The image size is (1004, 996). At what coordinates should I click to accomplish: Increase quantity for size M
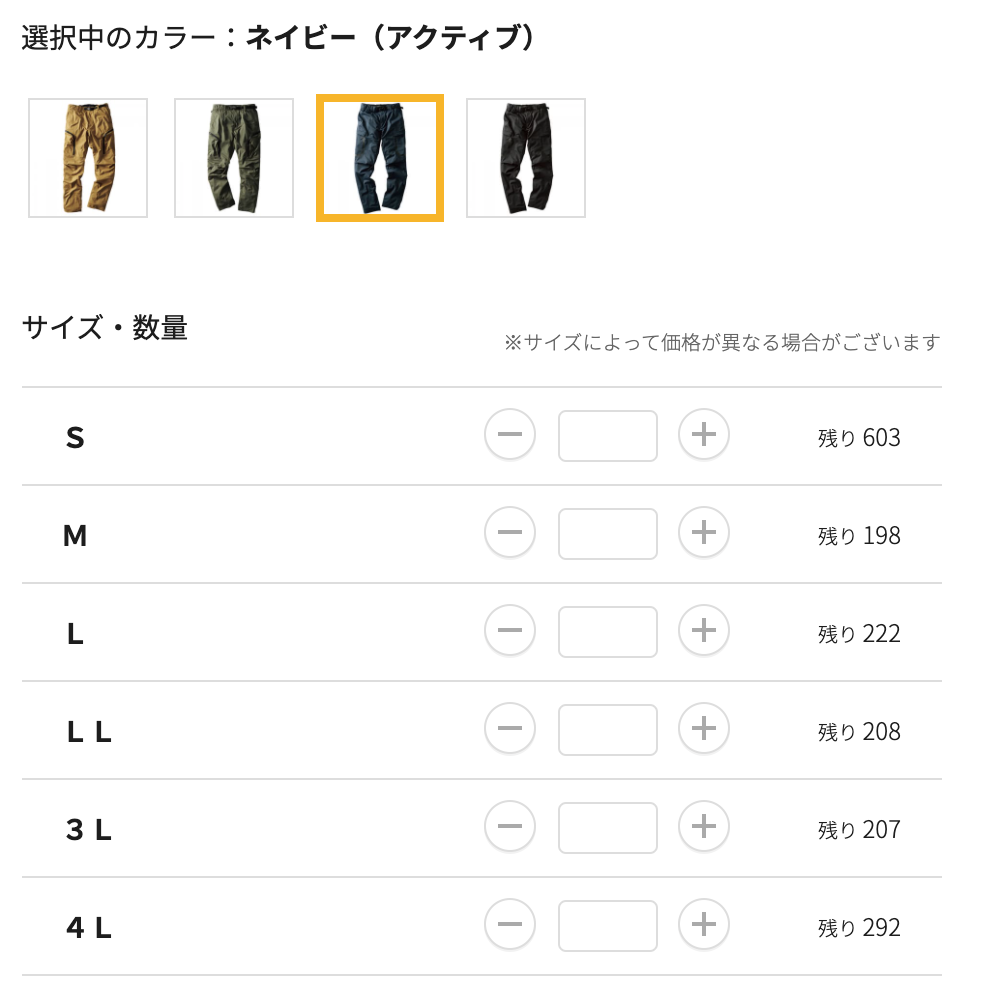(x=703, y=533)
